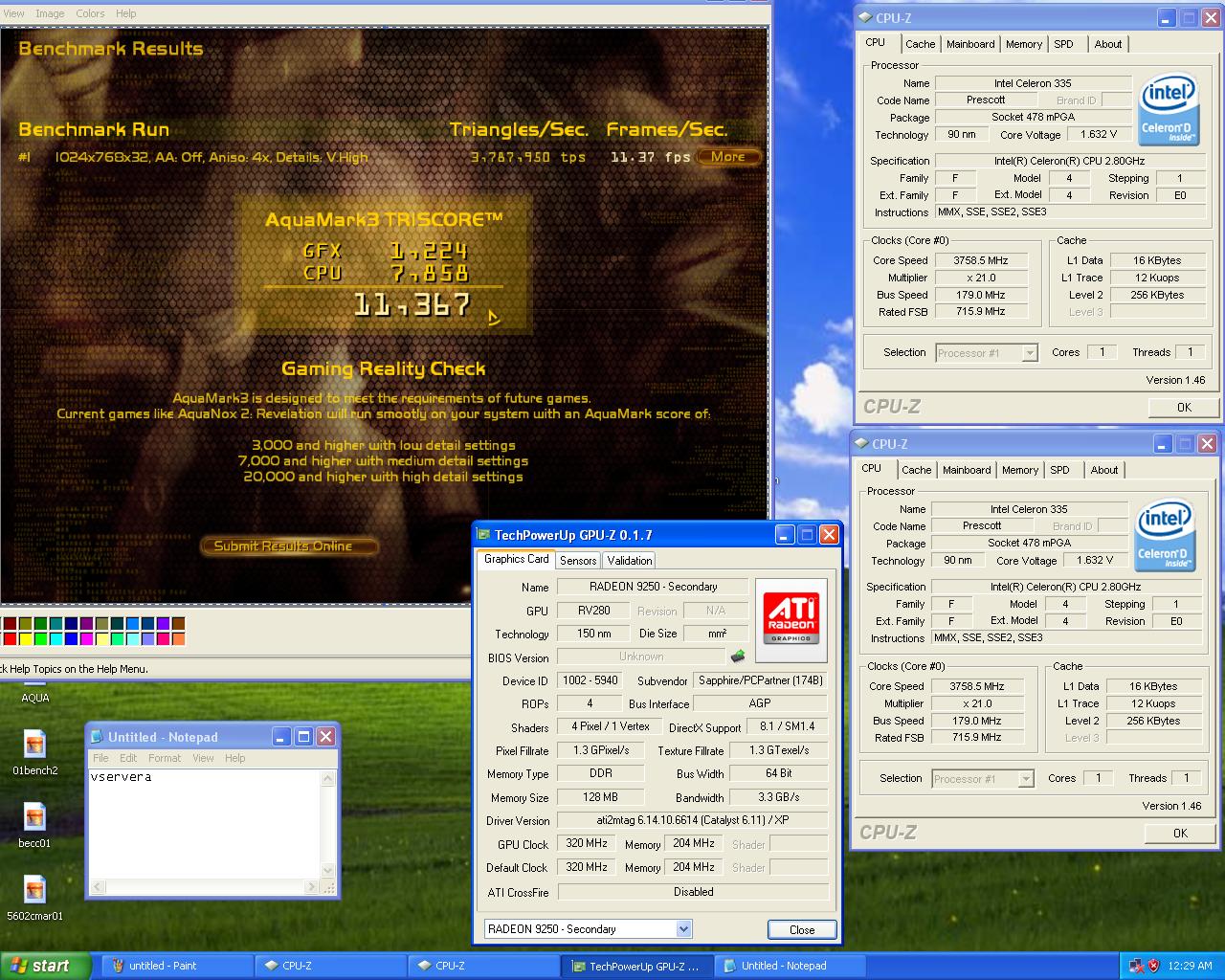The height and width of the screenshot is (980, 1225).
Task: Click the 3758.5 MHz Core Speed value in upper CPU-Z
Action: (981, 260)
